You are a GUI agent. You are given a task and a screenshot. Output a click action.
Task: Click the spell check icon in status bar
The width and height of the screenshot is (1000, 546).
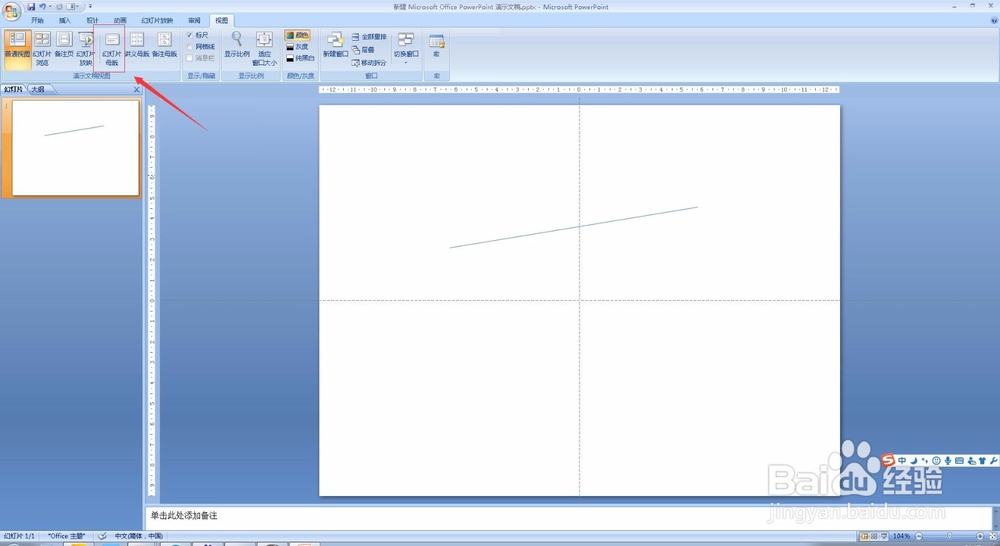(101, 536)
